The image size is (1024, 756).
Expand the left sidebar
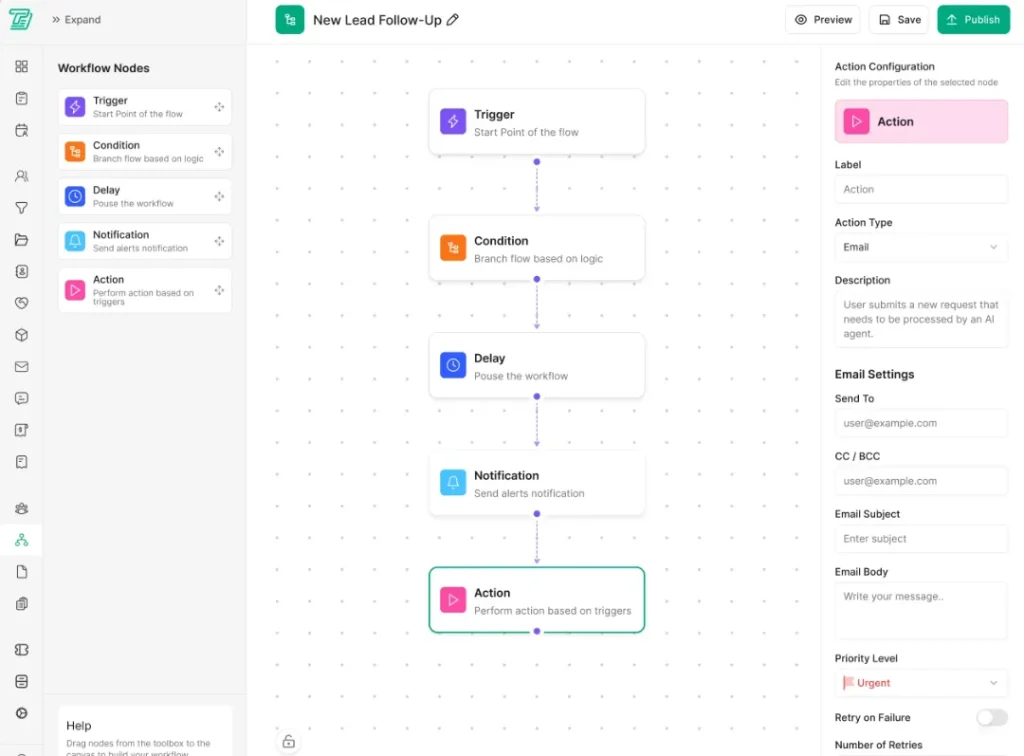(x=76, y=20)
